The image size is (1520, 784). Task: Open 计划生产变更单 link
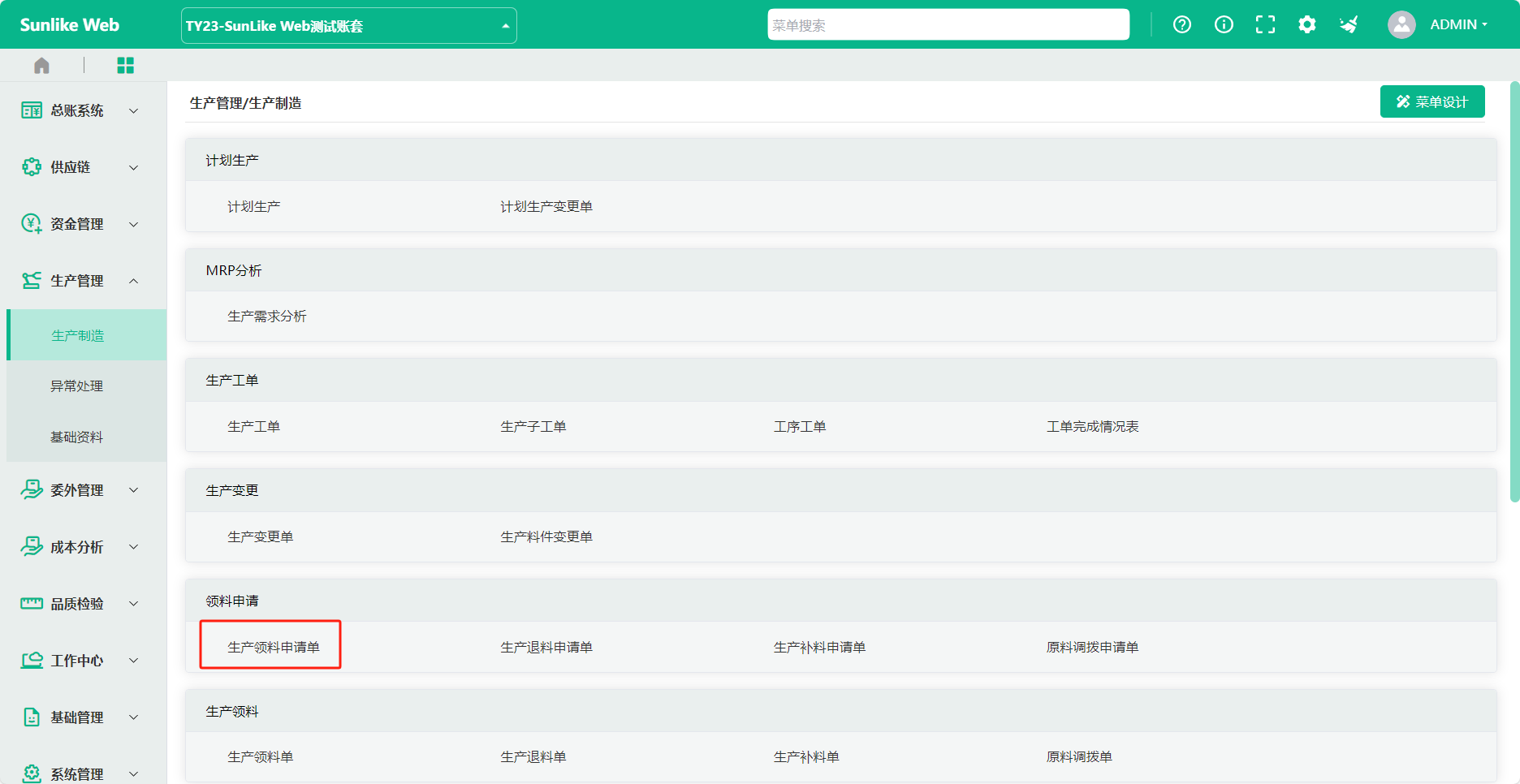coord(546,206)
